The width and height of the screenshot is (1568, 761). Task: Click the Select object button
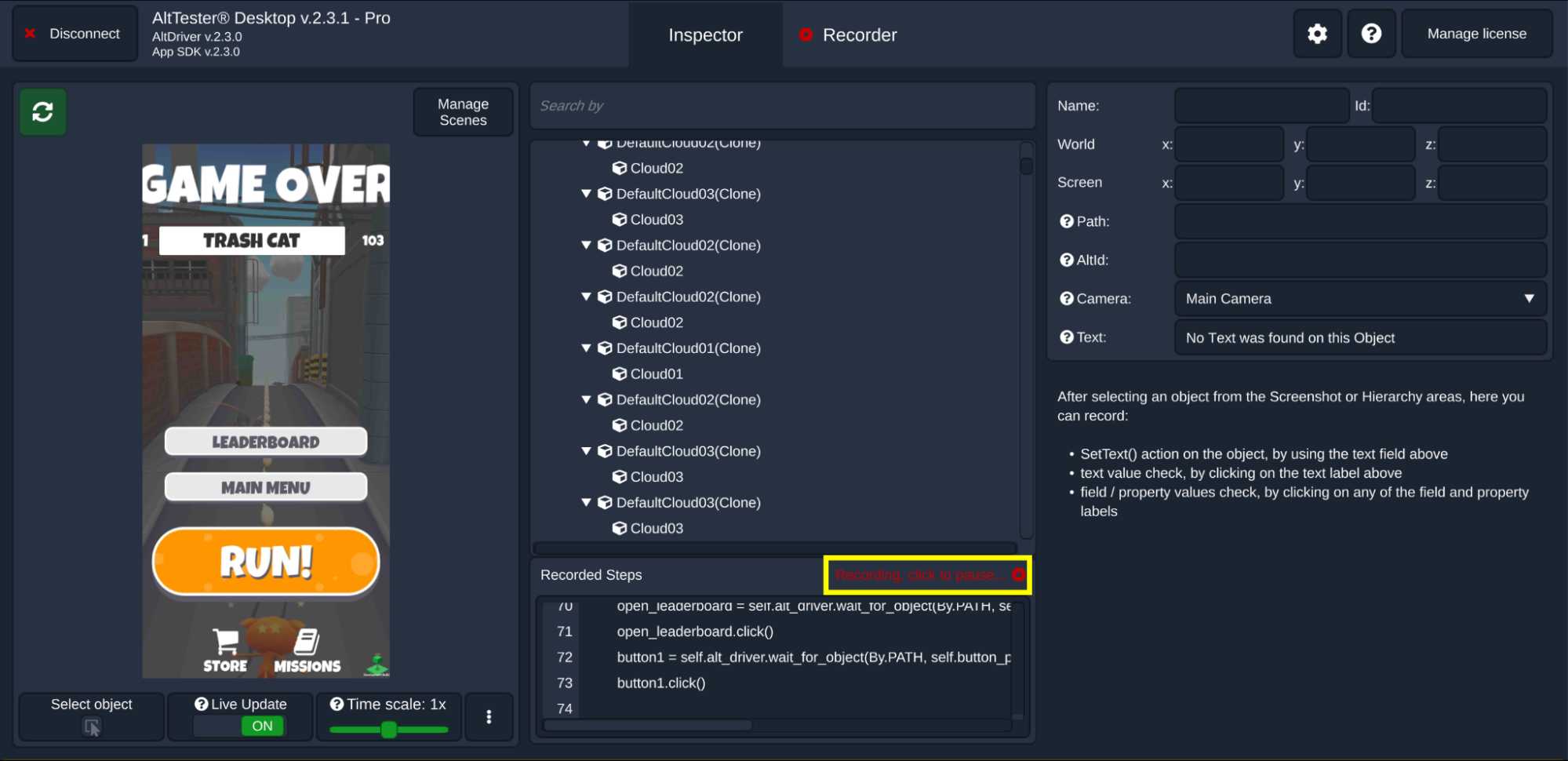click(92, 716)
